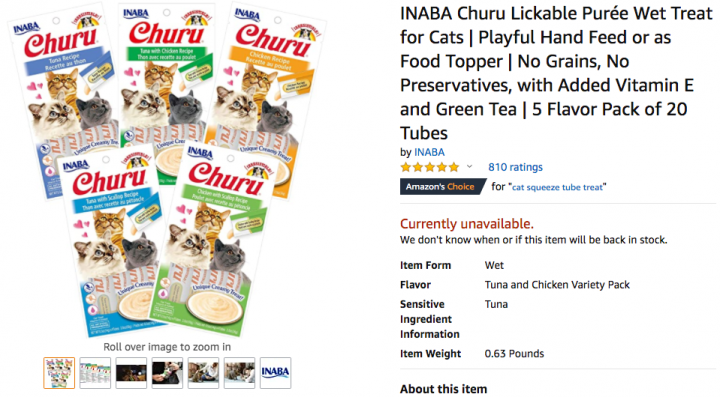The width and height of the screenshot is (720, 397).
Task: Select the INABA logo thumbnail
Action: (276, 373)
